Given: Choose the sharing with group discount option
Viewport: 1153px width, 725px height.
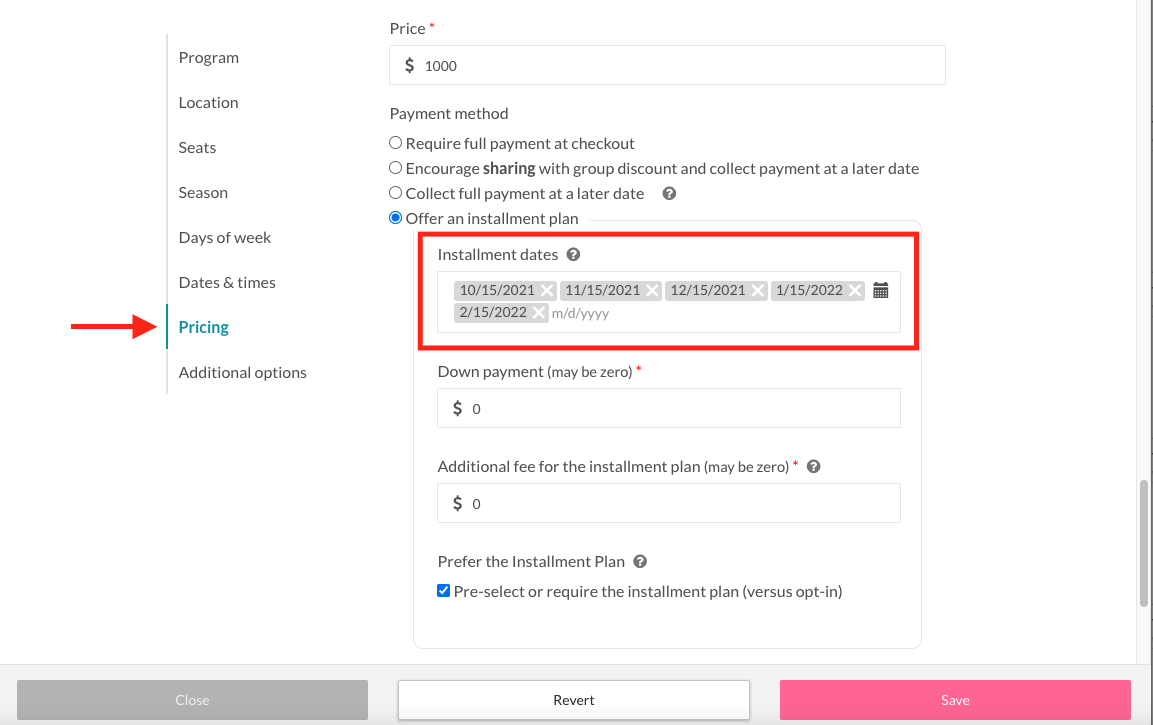Looking at the screenshot, I should point(396,168).
